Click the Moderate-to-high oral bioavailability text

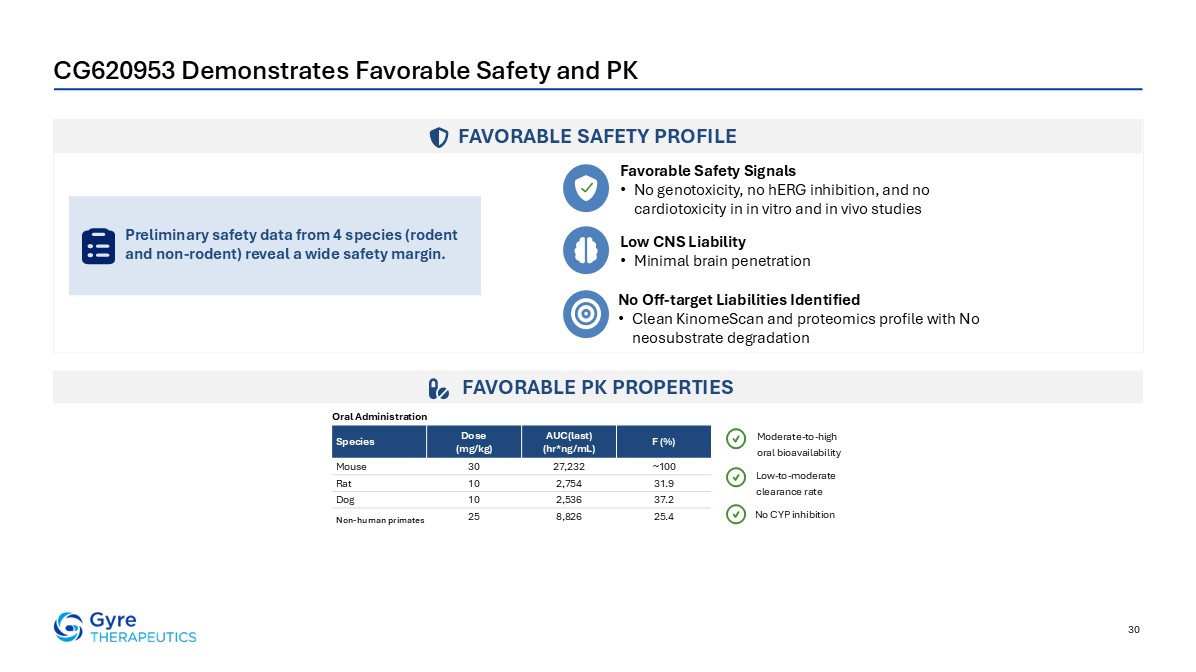(799, 445)
